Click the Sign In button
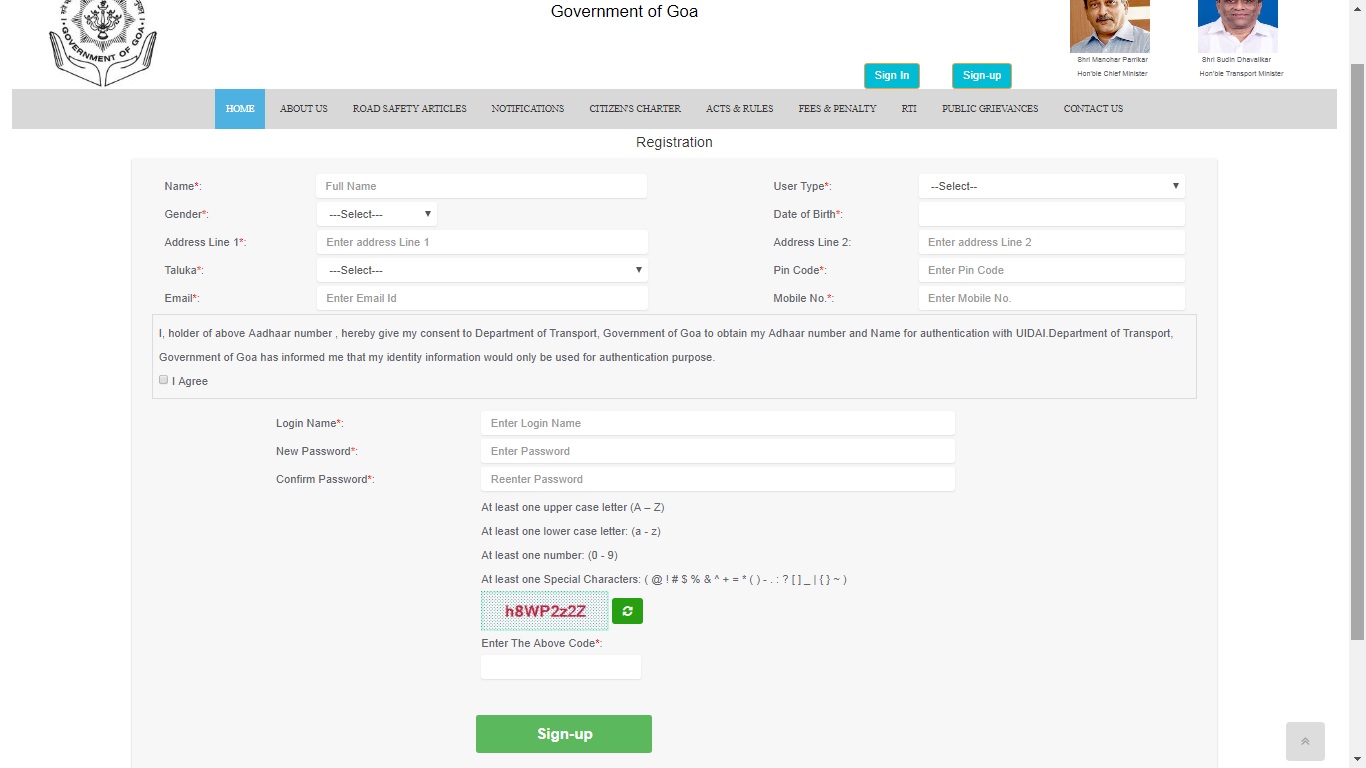1366x768 pixels. pyautogui.click(x=891, y=75)
